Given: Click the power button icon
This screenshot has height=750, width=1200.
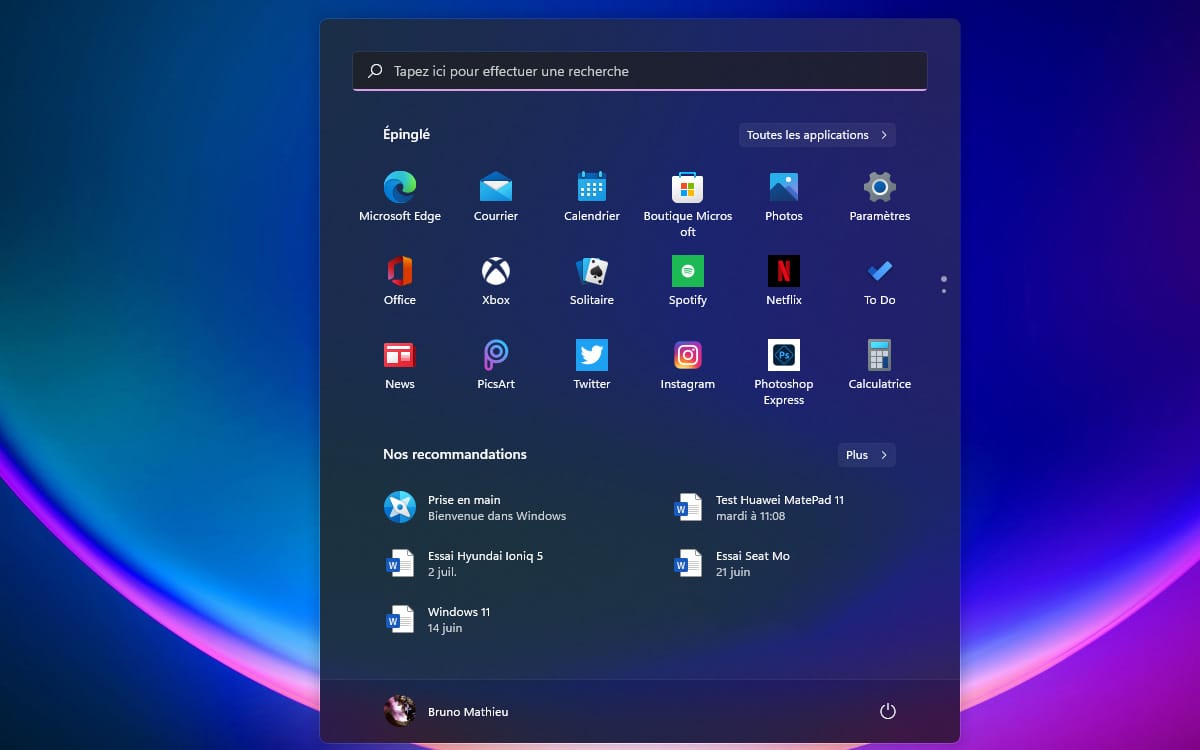Looking at the screenshot, I should point(887,711).
